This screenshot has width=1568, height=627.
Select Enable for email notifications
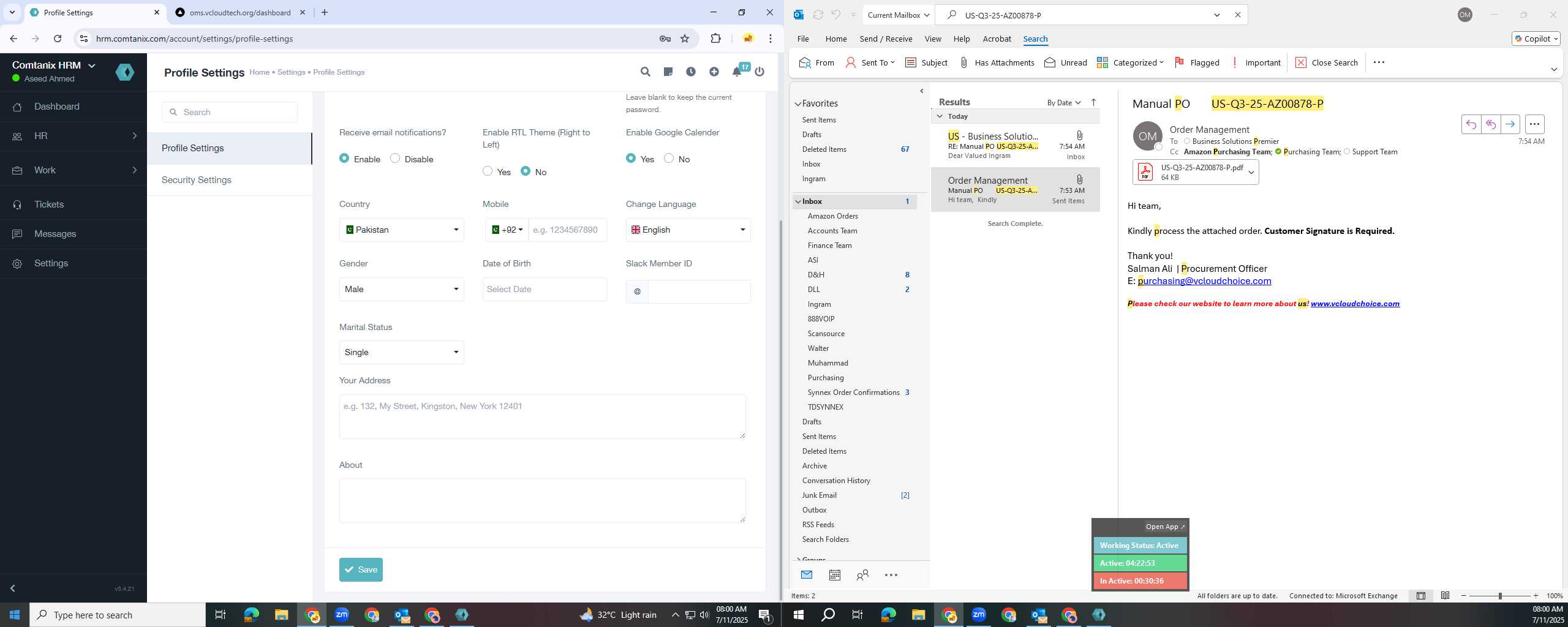[344, 159]
